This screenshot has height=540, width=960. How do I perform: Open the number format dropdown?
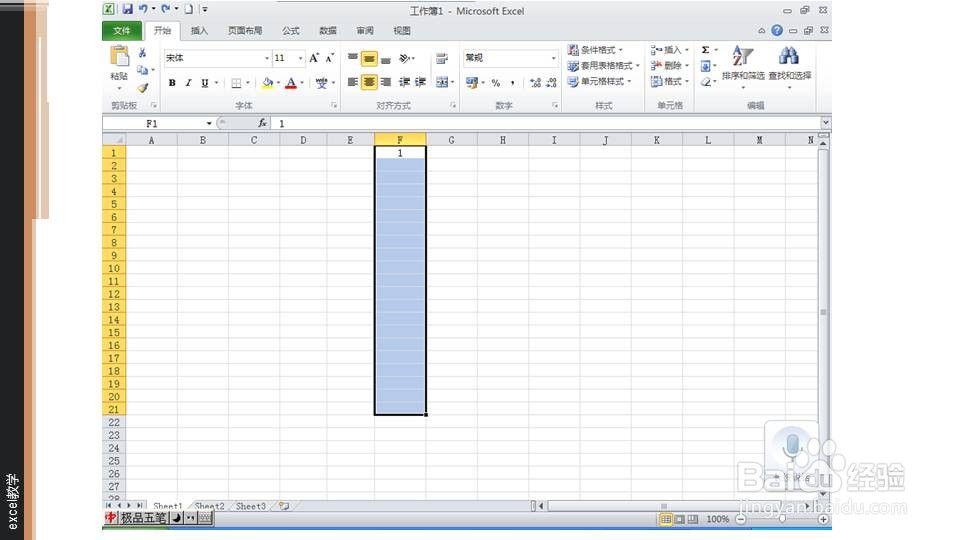click(553, 58)
